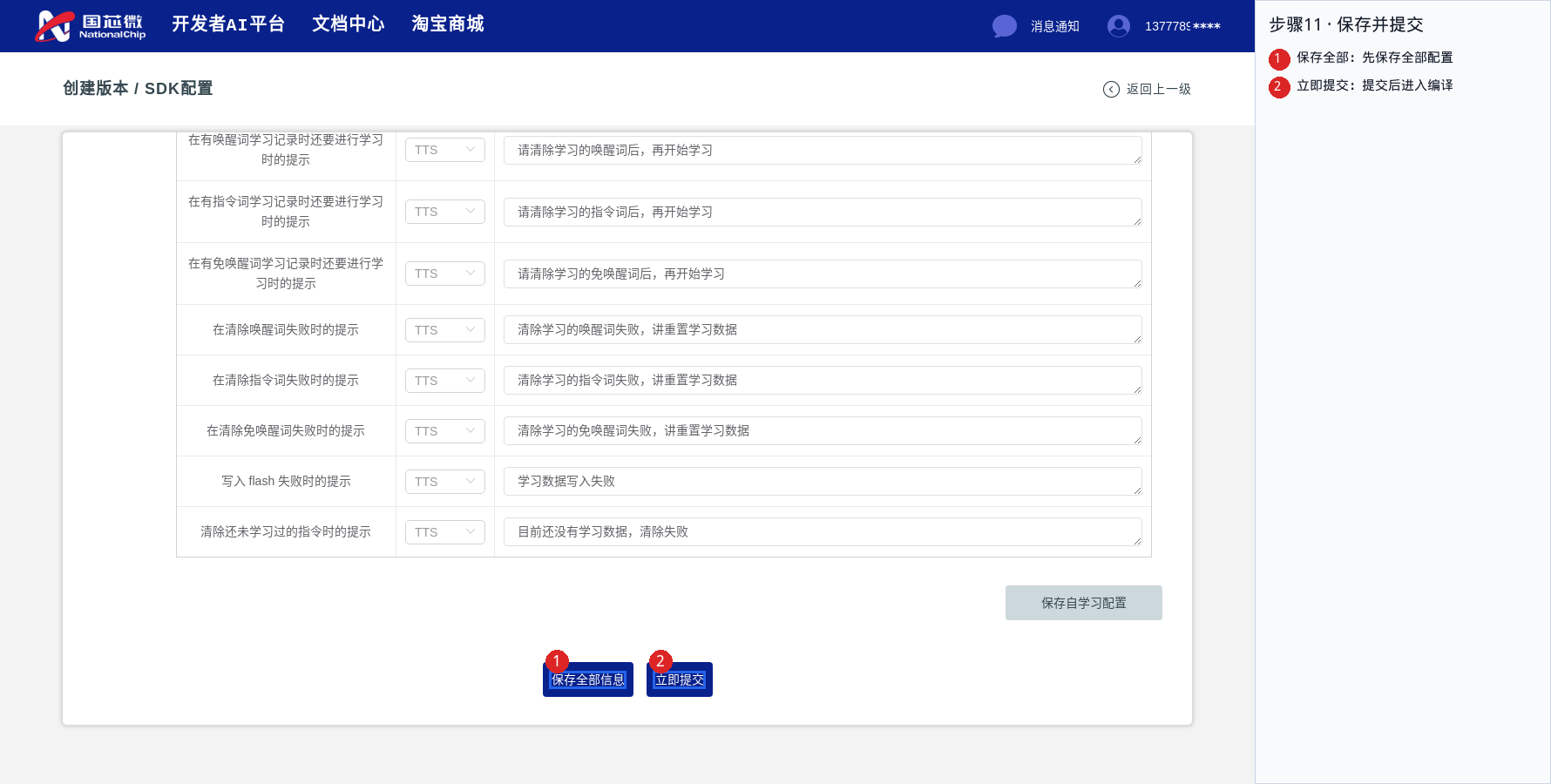Click 保存全部信息 button

tap(588, 679)
